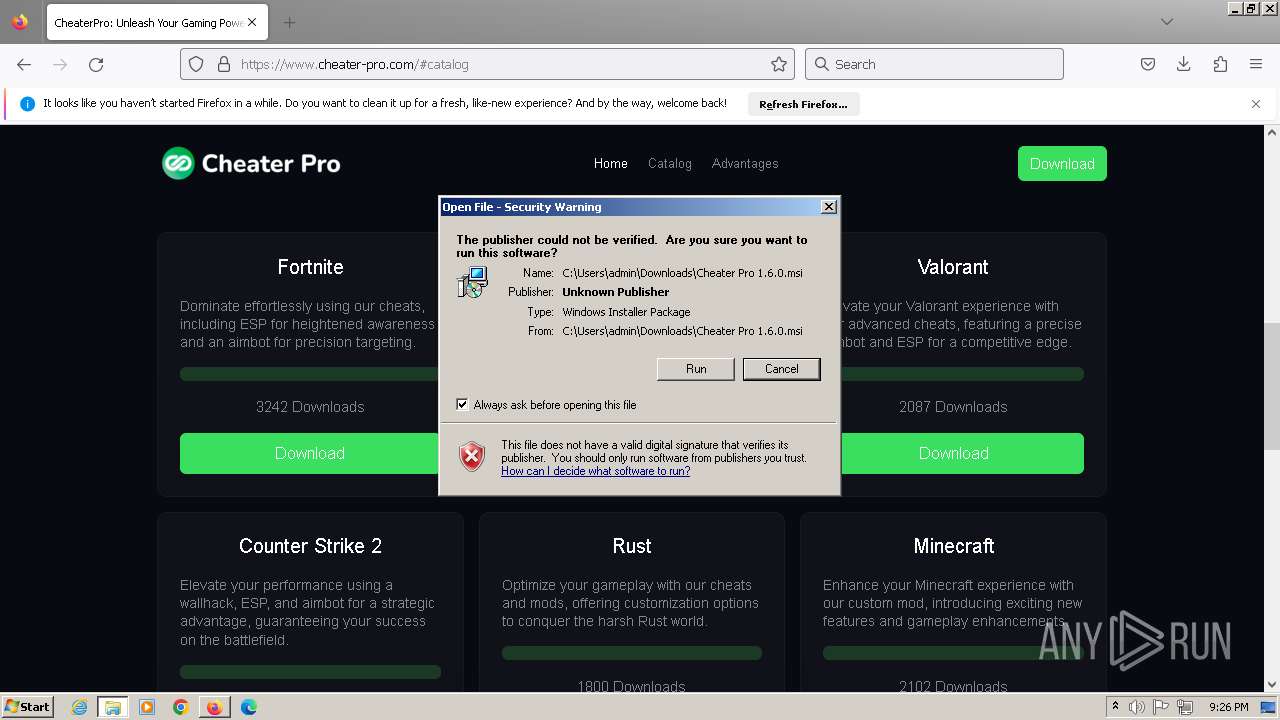Click the Unknown Publisher text
Viewport: 1280px width, 720px height.
coord(616,292)
